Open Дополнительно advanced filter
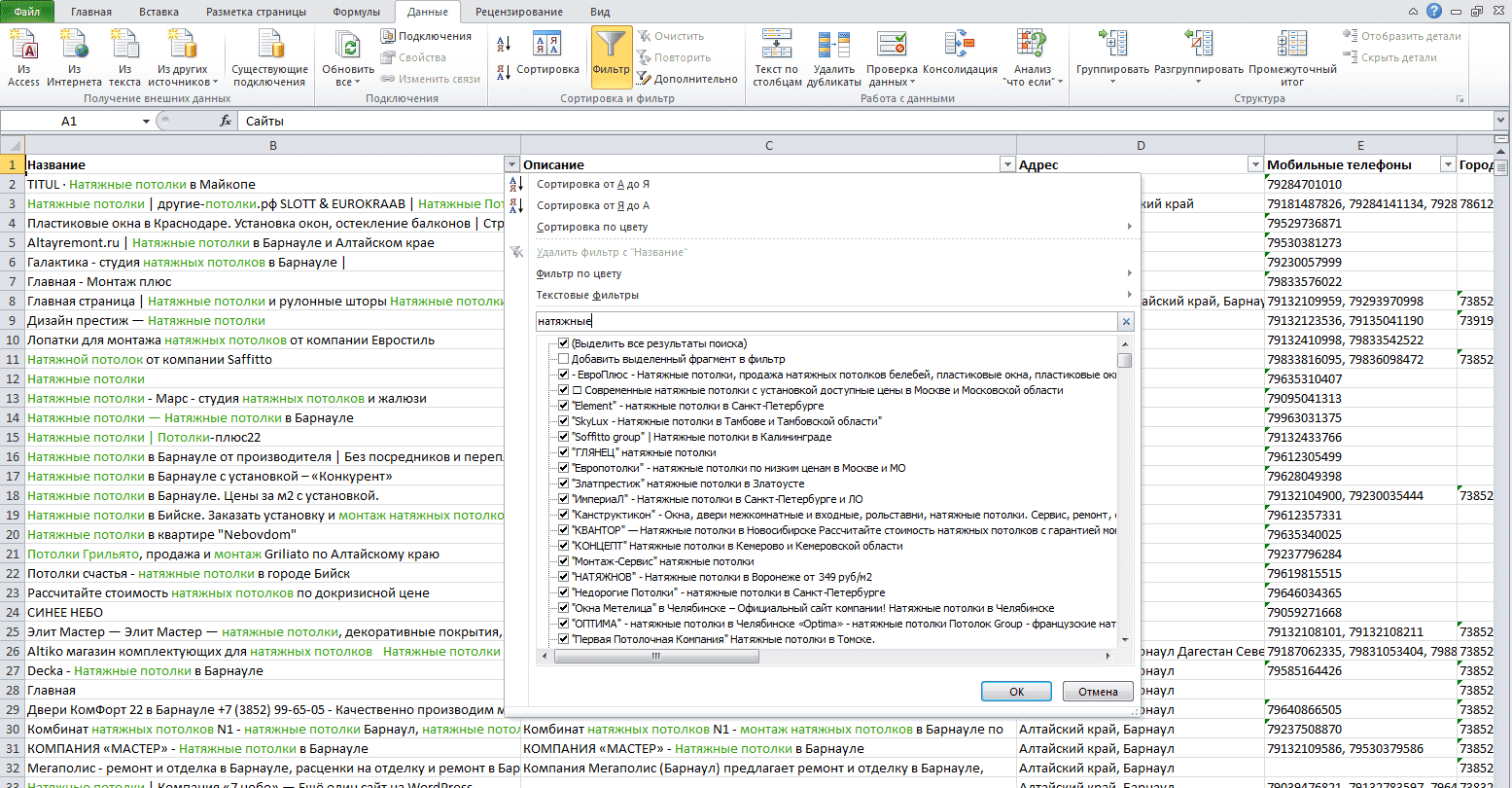The width and height of the screenshot is (1512, 788). coord(687,79)
